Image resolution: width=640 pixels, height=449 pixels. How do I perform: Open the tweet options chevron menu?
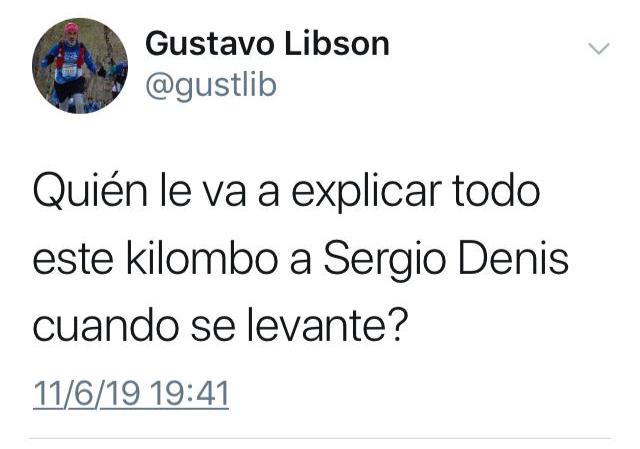(x=599, y=48)
